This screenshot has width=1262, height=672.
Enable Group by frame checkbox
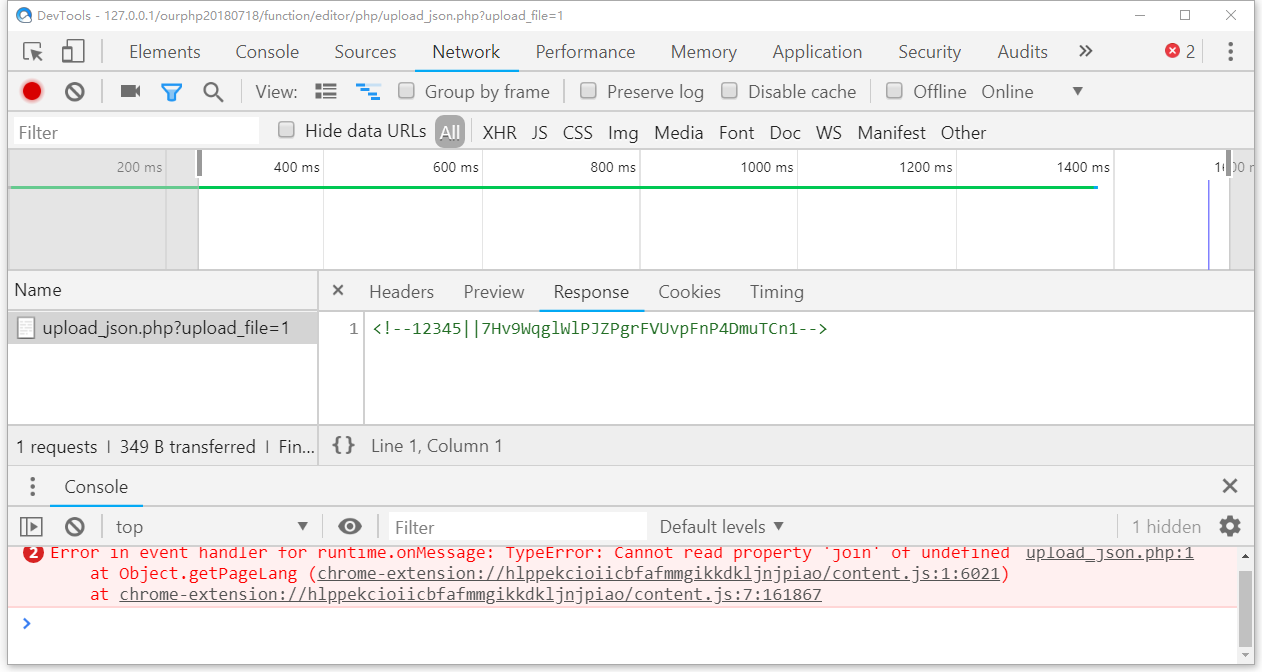pyautogui.click(x=406, y=91)
